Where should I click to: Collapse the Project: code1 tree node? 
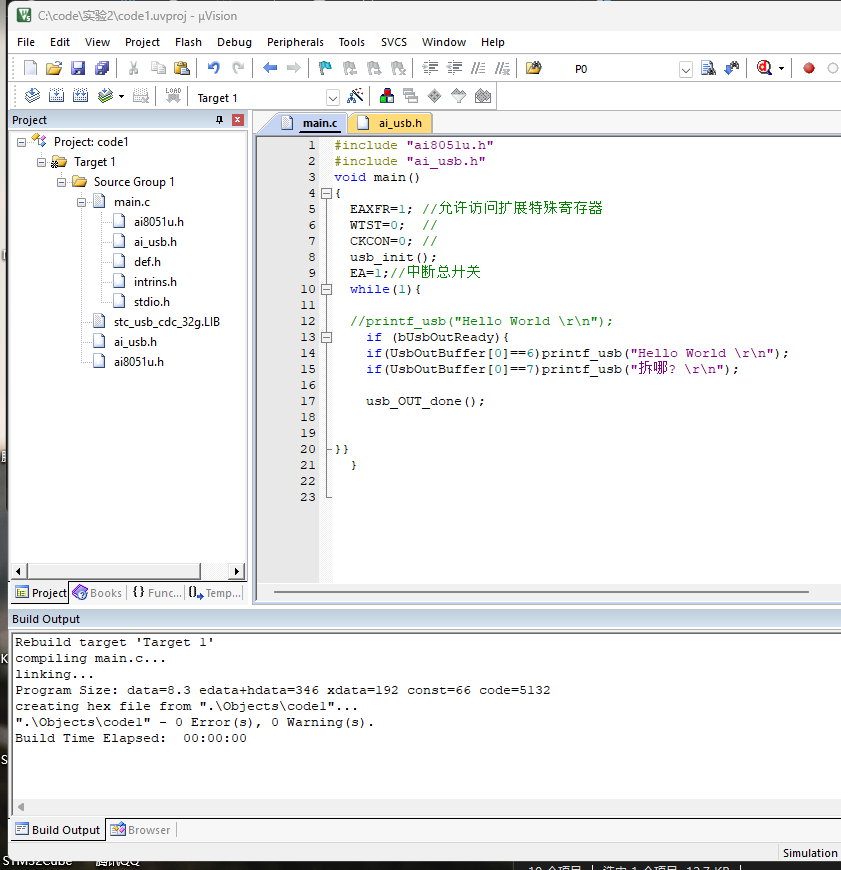[21, 143]
